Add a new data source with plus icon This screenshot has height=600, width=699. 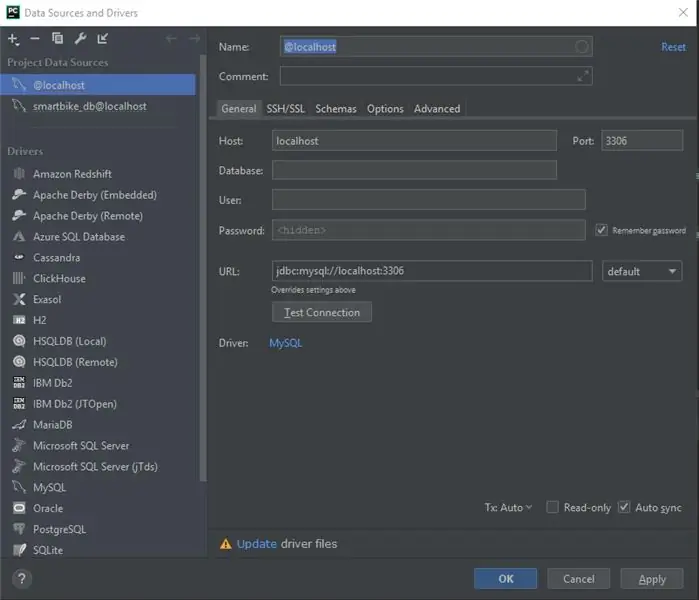(13, 39)
